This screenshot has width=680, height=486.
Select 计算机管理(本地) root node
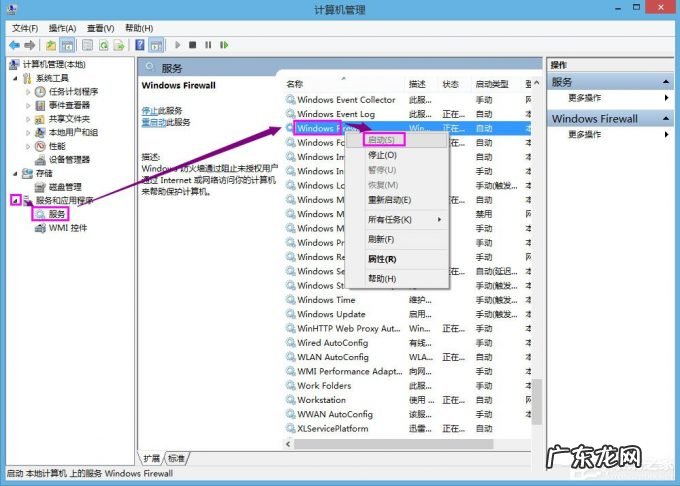coord(54,64)
